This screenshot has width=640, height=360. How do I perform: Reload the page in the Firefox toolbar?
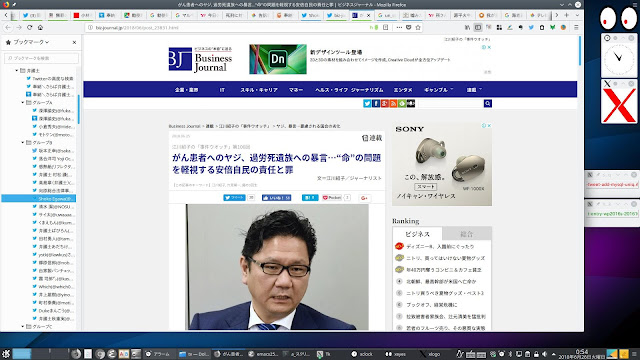click(29, 27)
